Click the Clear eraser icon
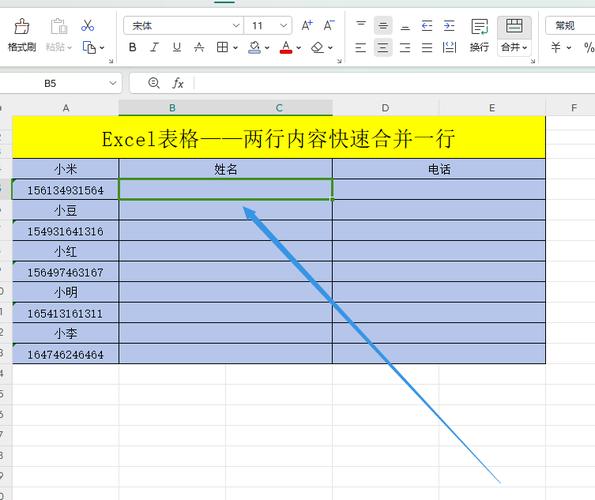 pos(317,47)
